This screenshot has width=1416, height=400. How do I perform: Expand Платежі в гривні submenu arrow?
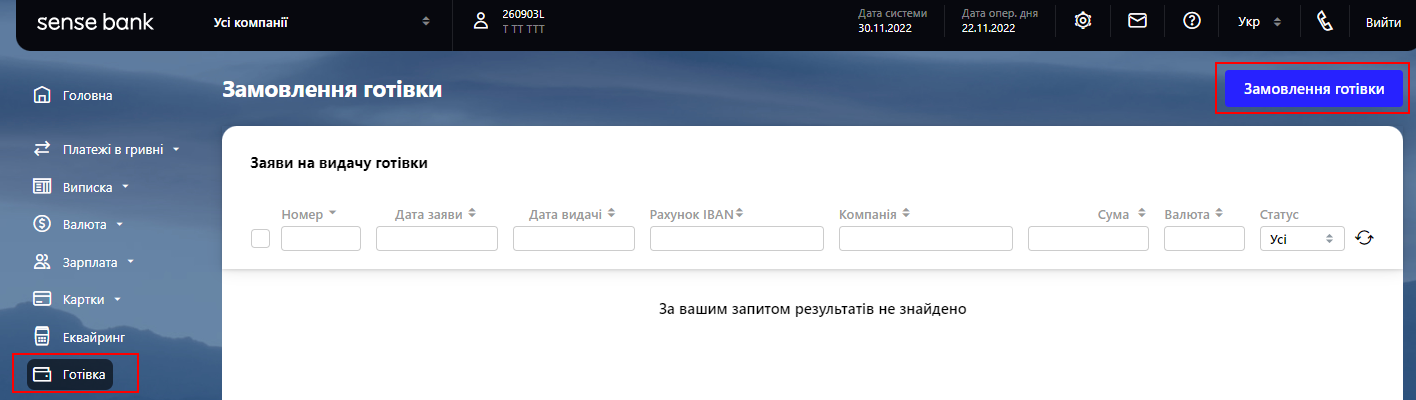(176, 150)
